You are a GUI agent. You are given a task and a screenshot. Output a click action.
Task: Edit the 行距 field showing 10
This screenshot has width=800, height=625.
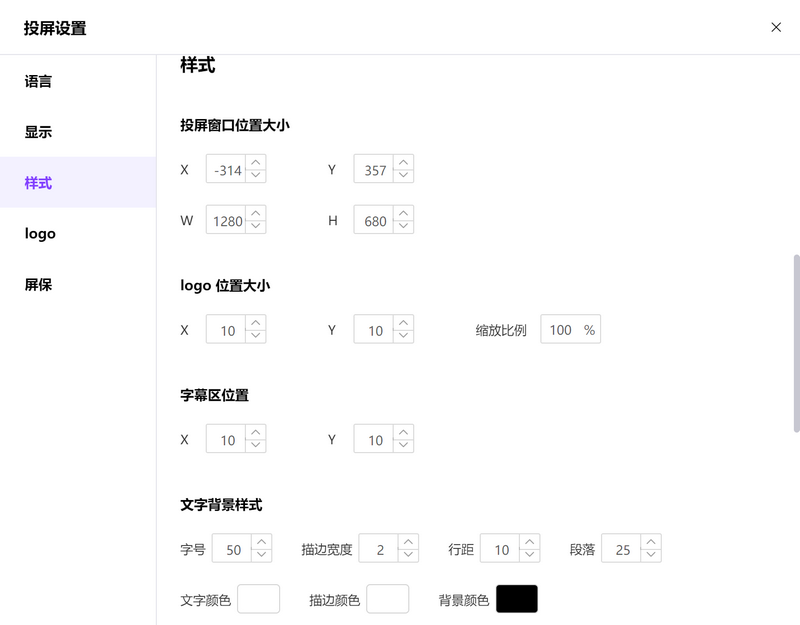(500, 548)
